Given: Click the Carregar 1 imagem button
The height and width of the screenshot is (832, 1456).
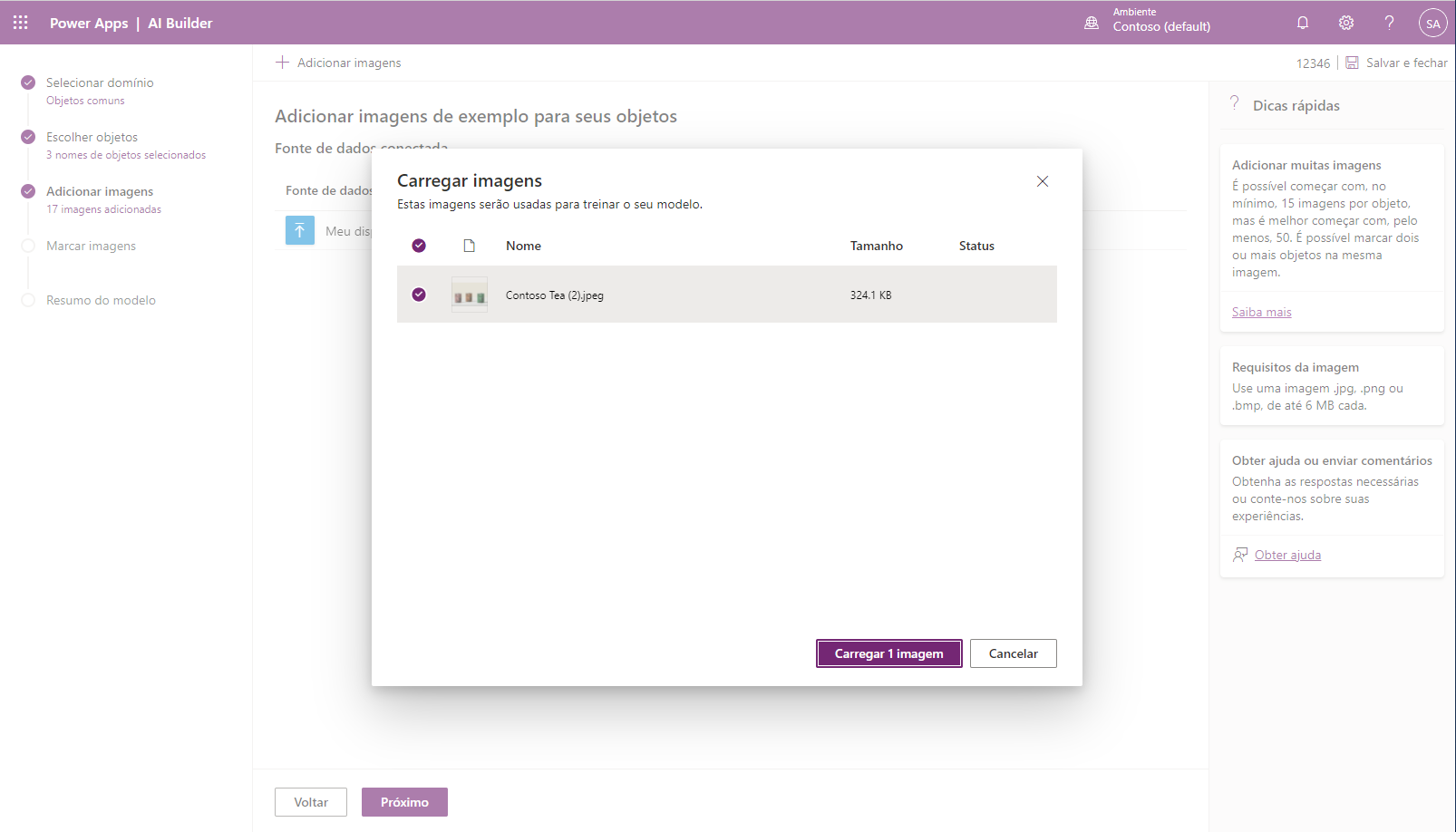Looking at the screenshot, I should [888, 653].
